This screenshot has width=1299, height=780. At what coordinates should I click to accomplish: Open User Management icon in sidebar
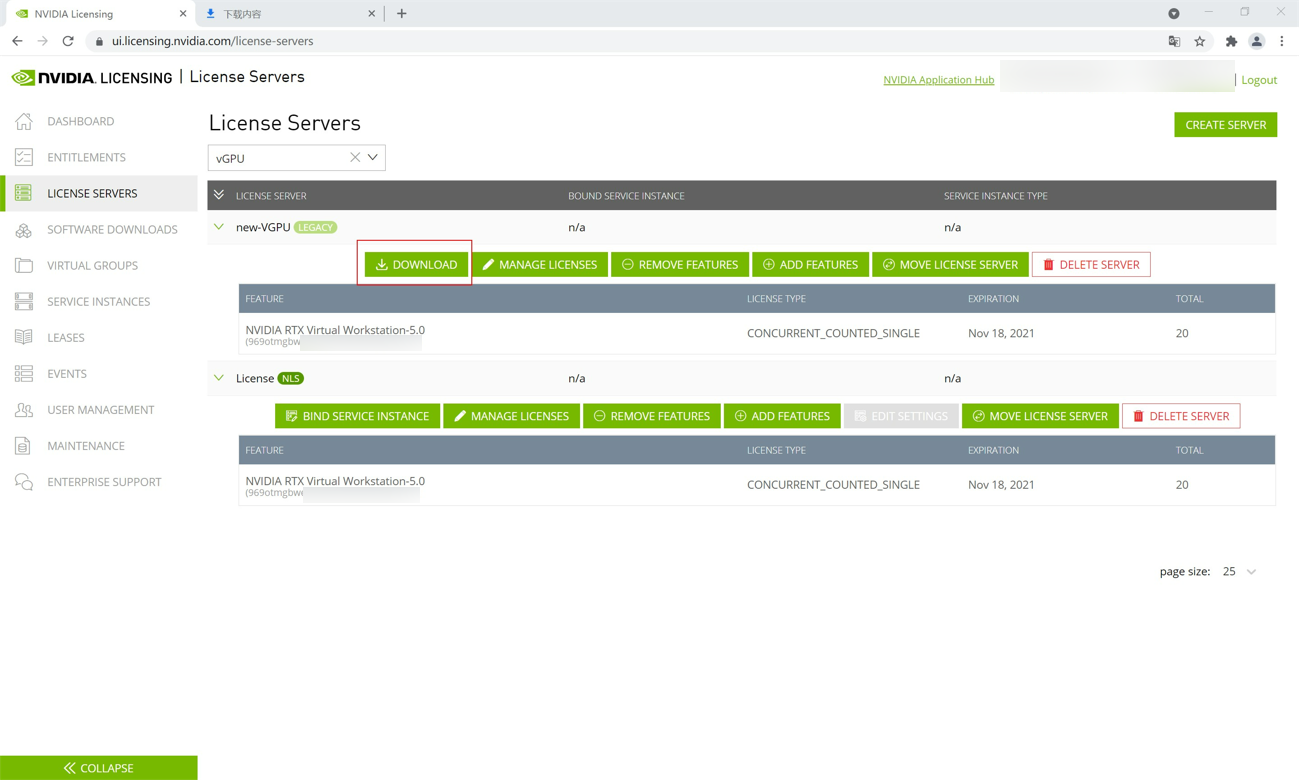24,410
